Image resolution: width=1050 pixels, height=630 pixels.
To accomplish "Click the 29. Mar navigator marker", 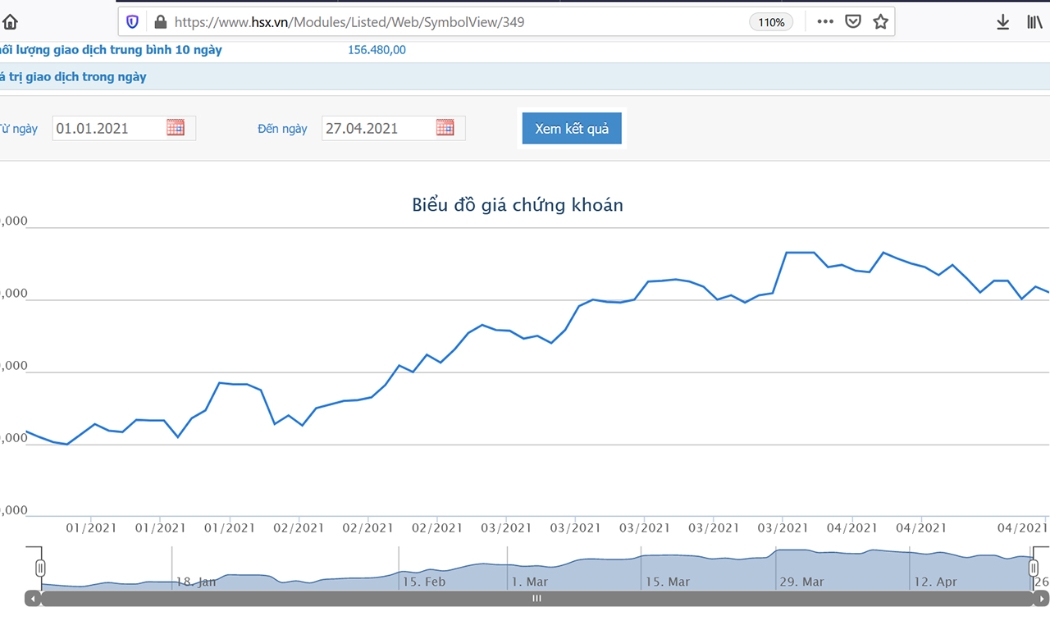I will (x=802, y=582).
